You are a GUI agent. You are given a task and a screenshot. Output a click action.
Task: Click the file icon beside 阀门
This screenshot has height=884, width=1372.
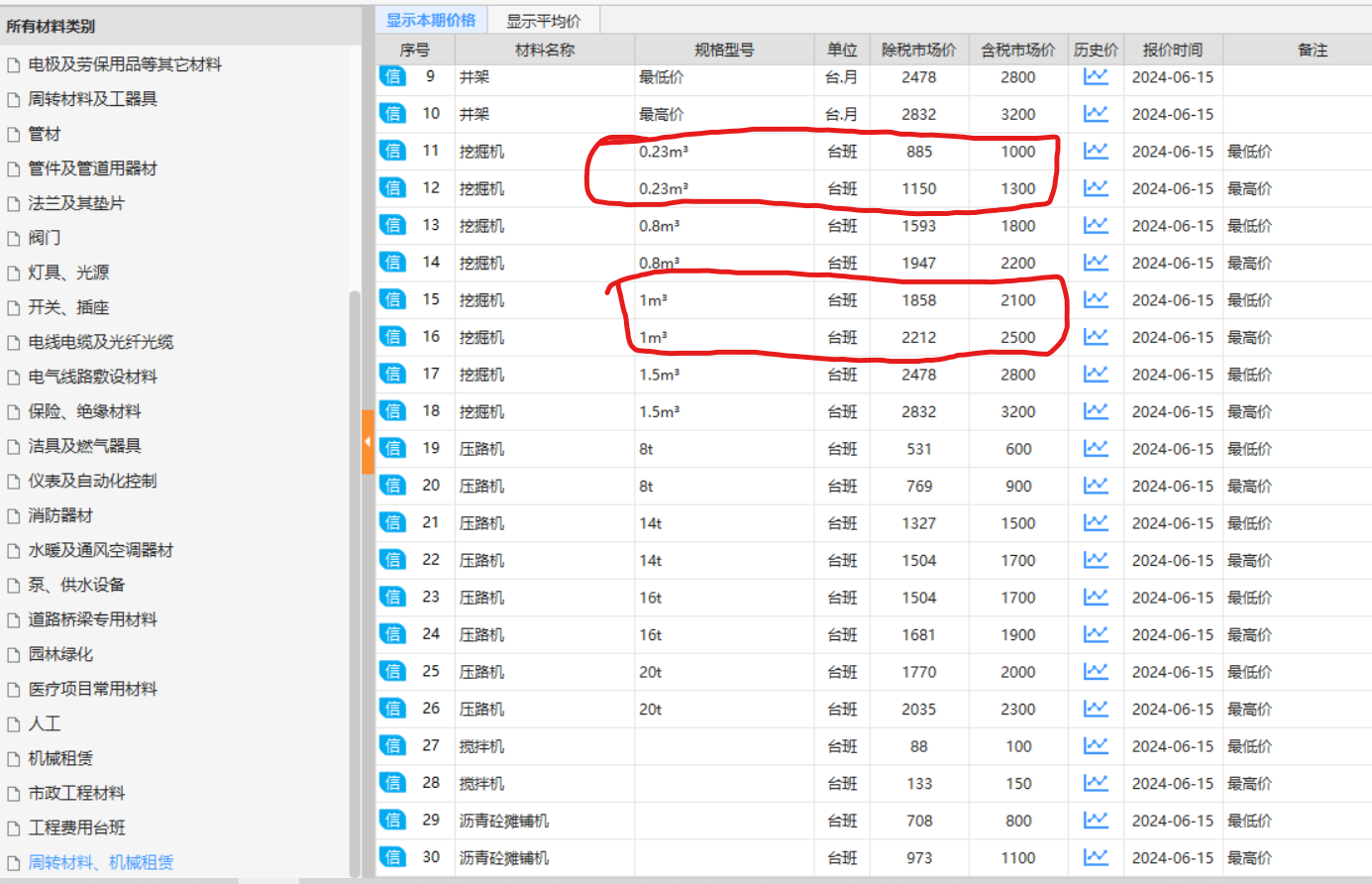13,238
